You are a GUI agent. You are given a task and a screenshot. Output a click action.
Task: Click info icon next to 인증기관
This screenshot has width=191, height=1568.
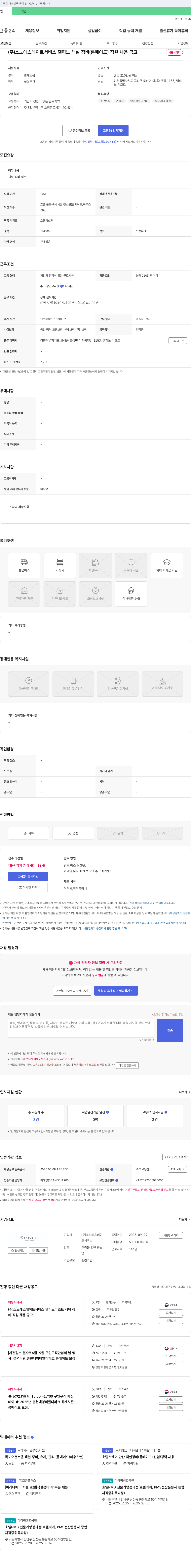coord(112,1169)
